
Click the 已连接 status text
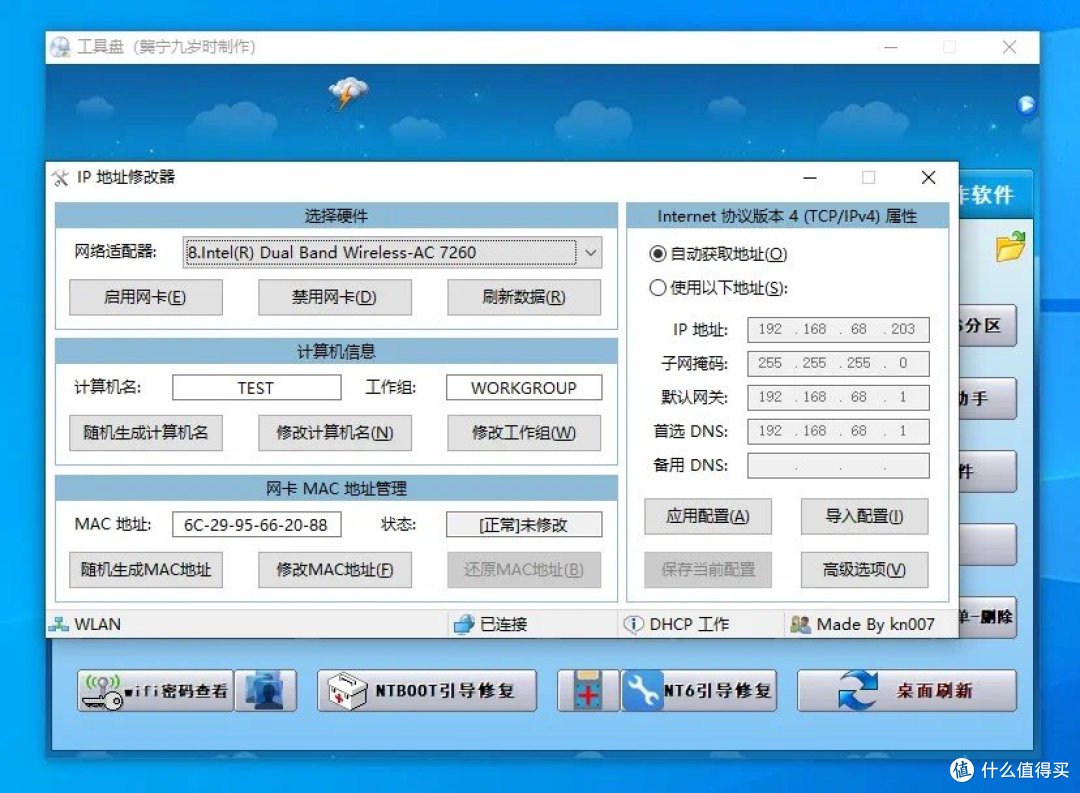tap(503, 624)
